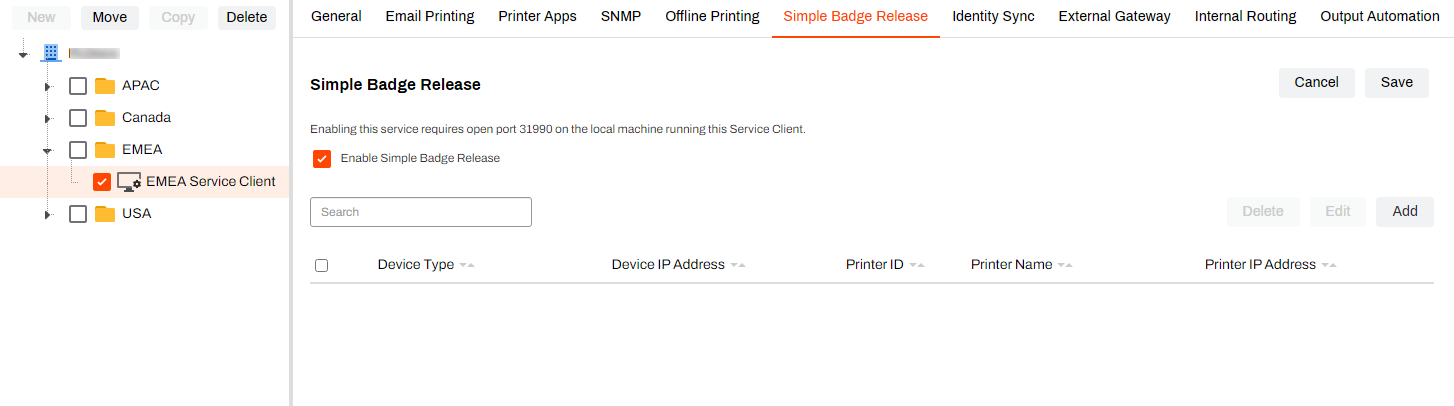Uncheck the EMEA Service Client checkbox

102,182
